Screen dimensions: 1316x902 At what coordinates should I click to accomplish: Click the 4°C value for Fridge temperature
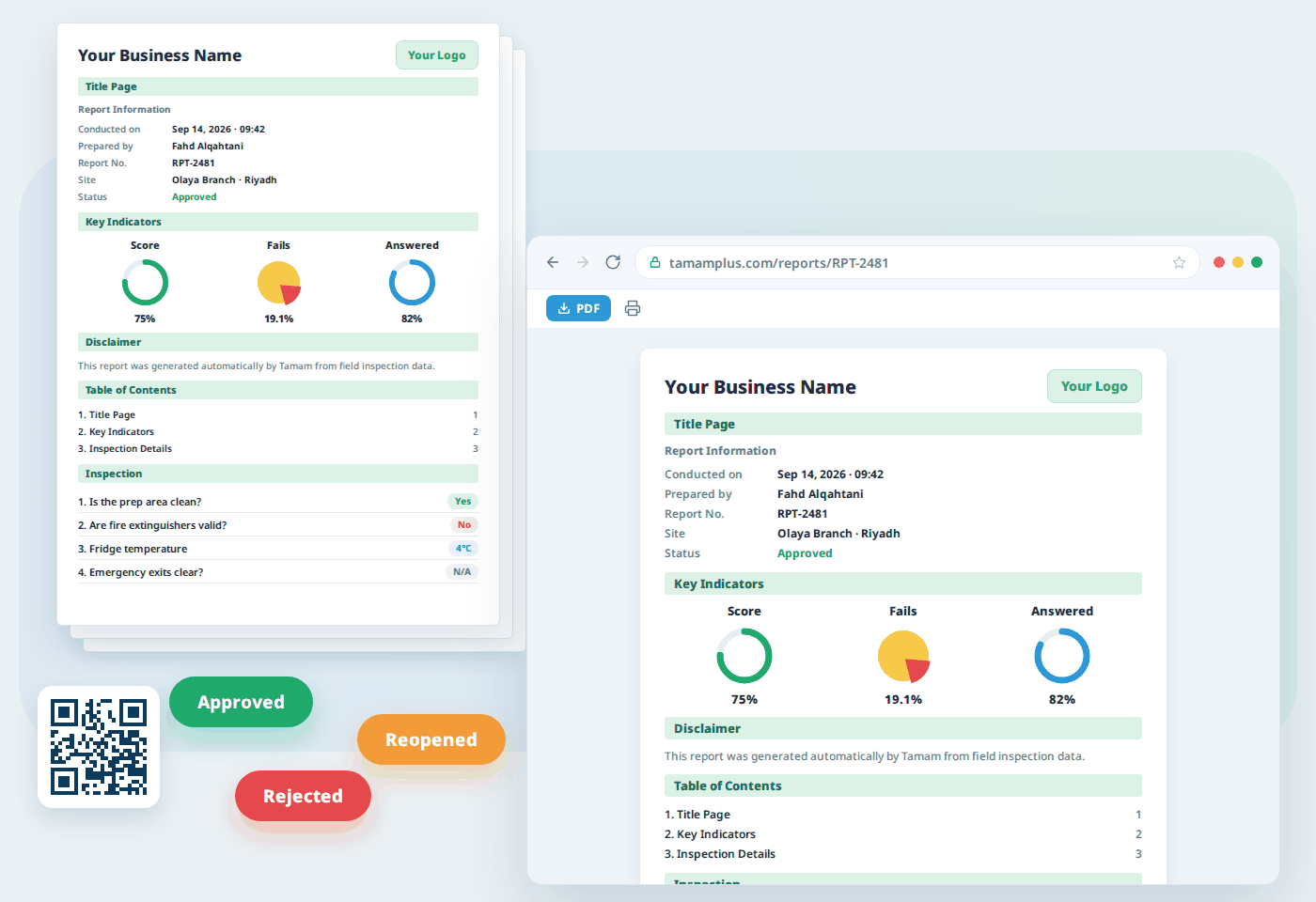(x=463, y=549)
